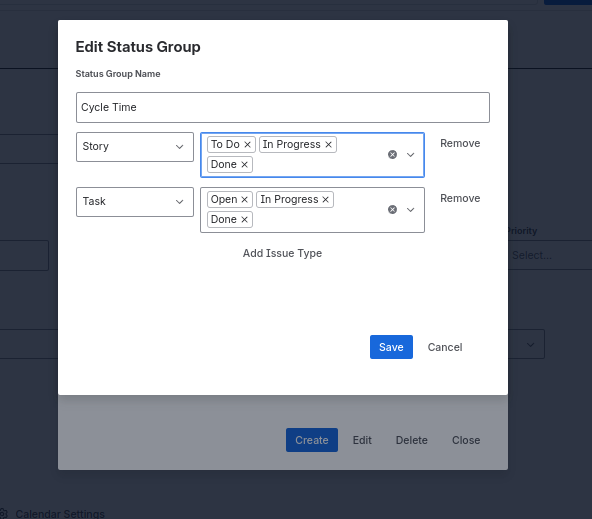The height and width of the screenshot is (519, 592).
Task: Click Remove next to Task row
Action: pyautogui.click(x=460, y=199)
